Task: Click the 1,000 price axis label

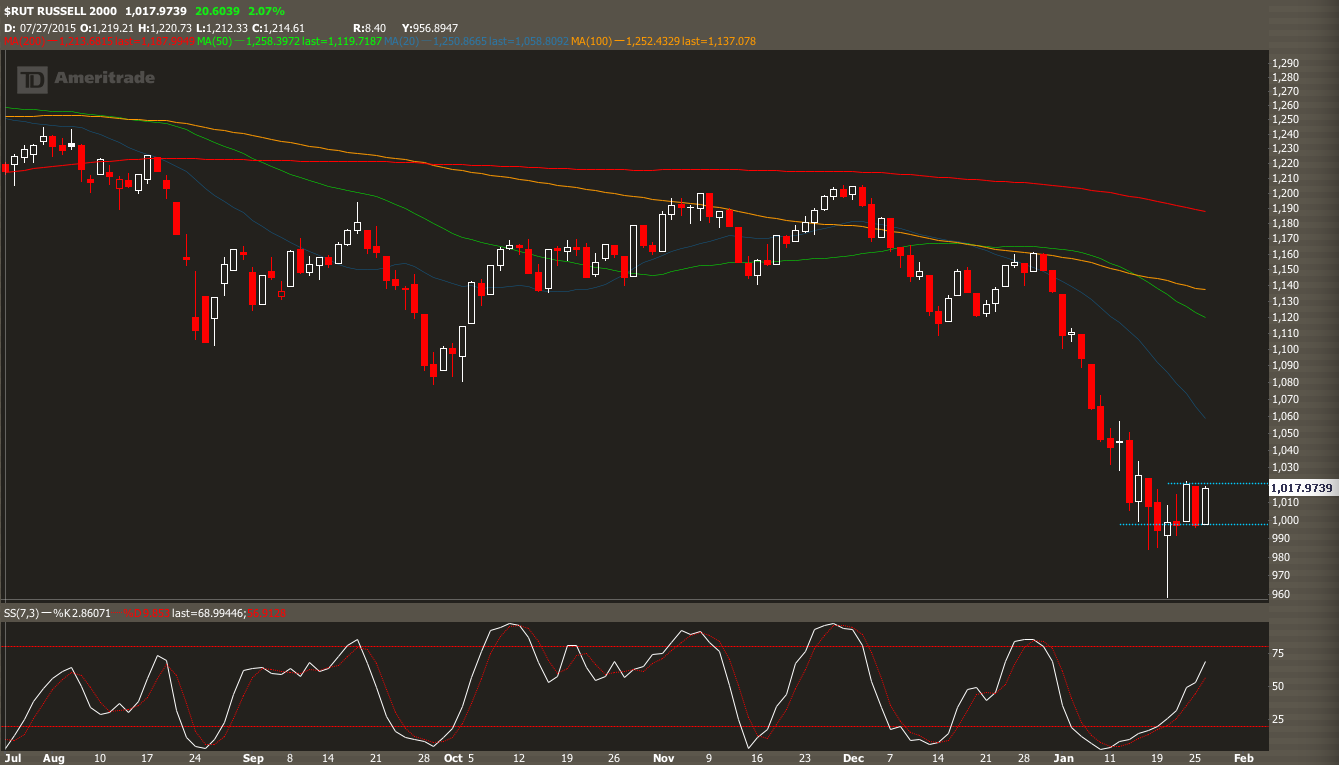Action: [1285, 520]
